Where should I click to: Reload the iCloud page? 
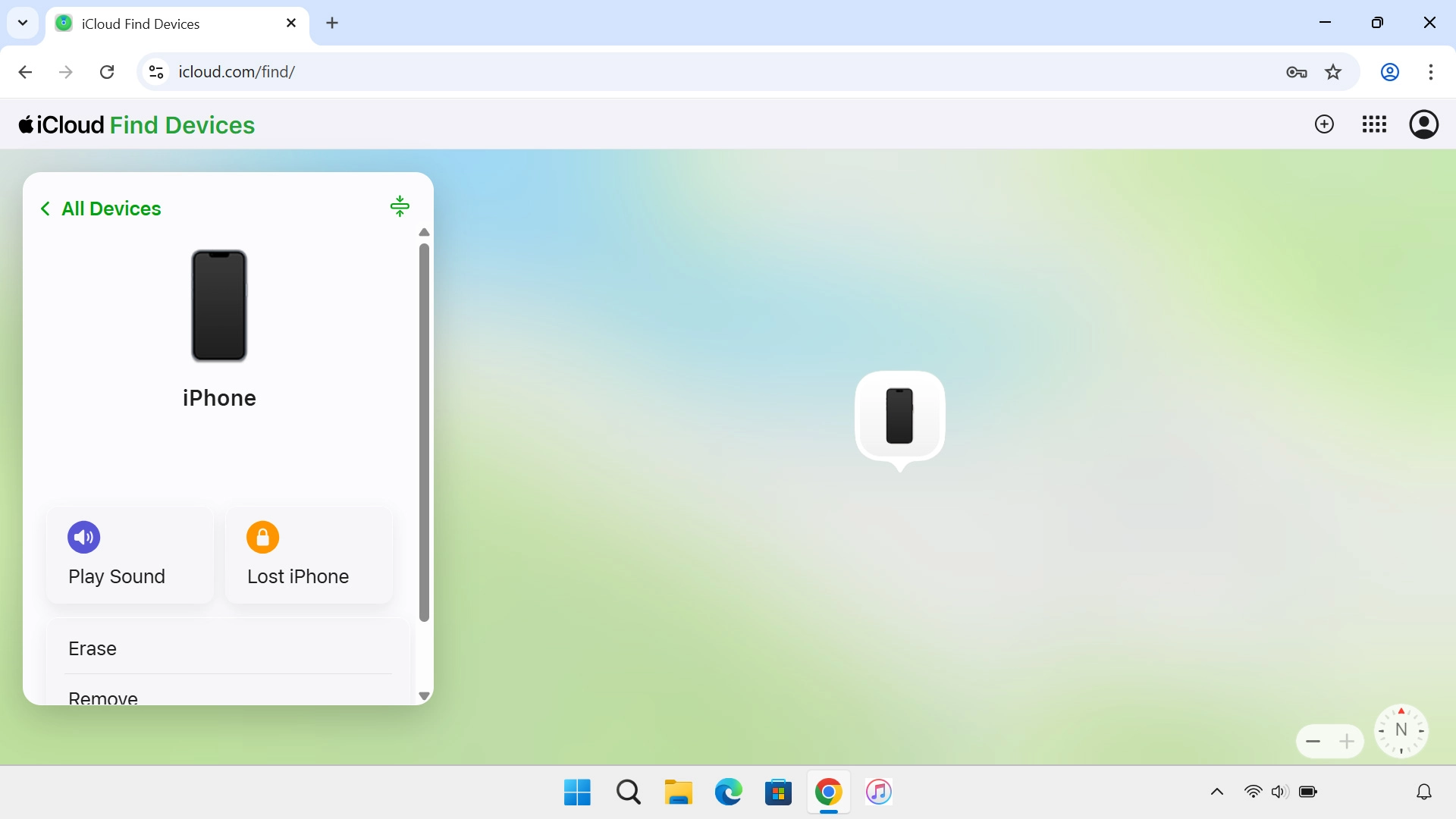(107, 72)
